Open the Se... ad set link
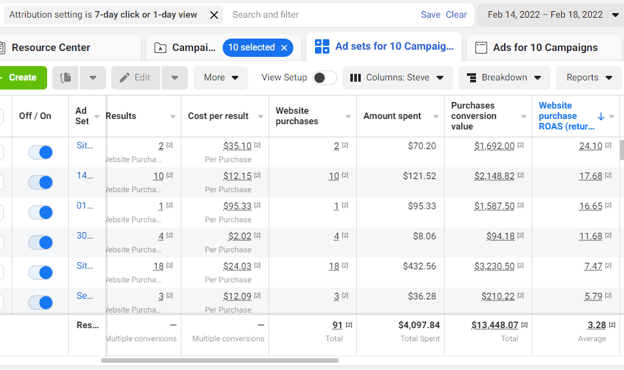The width and height of the screenshot is (624, 370). tap(85, 296)
